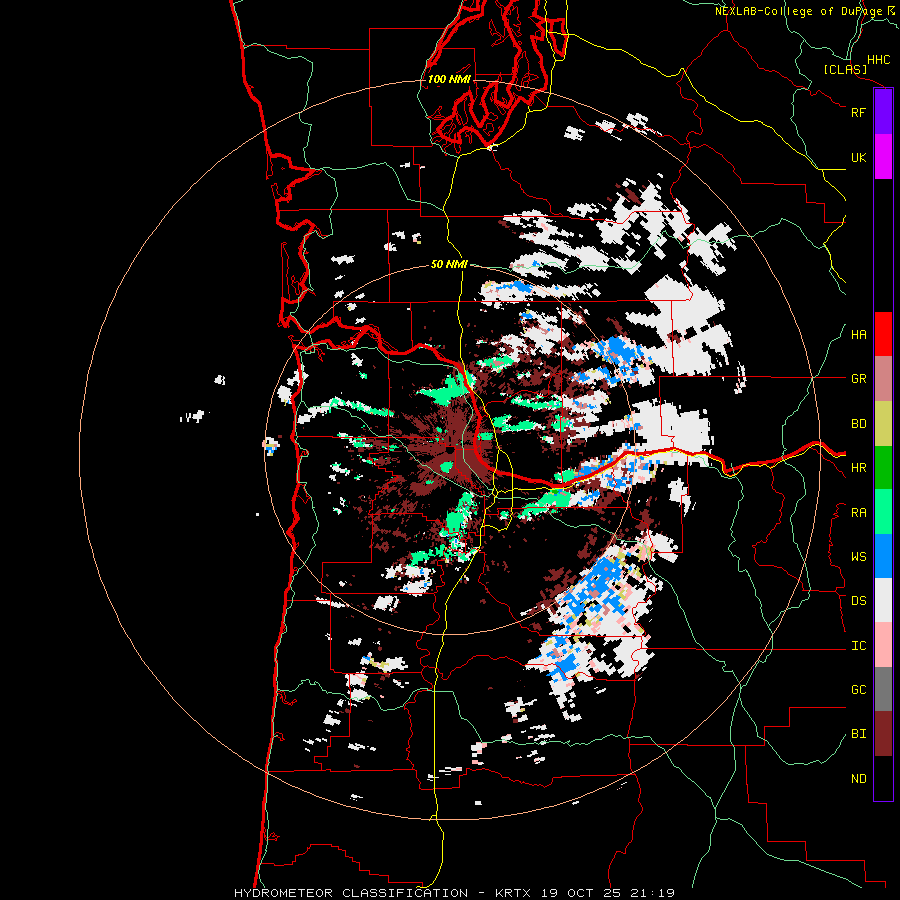Select the HR legend label
Viewport: 900px width, 900px height.
pyautogui.click(x=858, y=468)
